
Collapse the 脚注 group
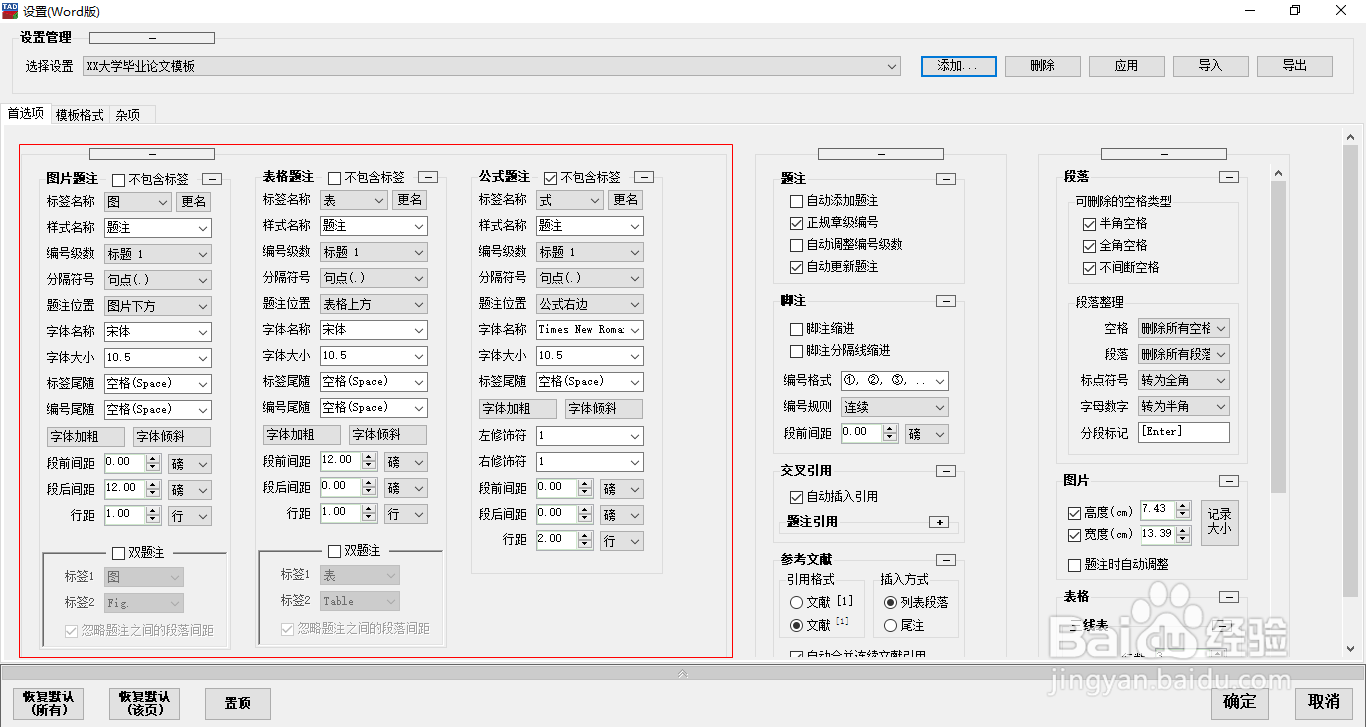click(x=946, y=301)
